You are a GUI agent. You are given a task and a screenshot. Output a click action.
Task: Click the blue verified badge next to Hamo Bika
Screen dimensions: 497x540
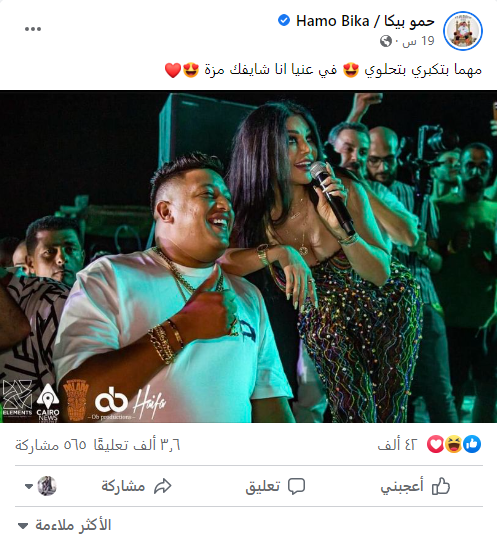point(284,20)
